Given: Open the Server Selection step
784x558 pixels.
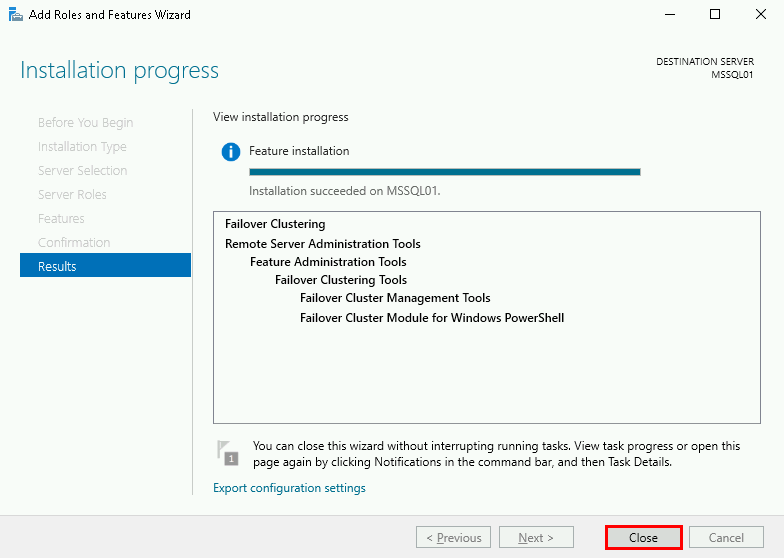Looking at the screenshot, I should tap(82, 171).
